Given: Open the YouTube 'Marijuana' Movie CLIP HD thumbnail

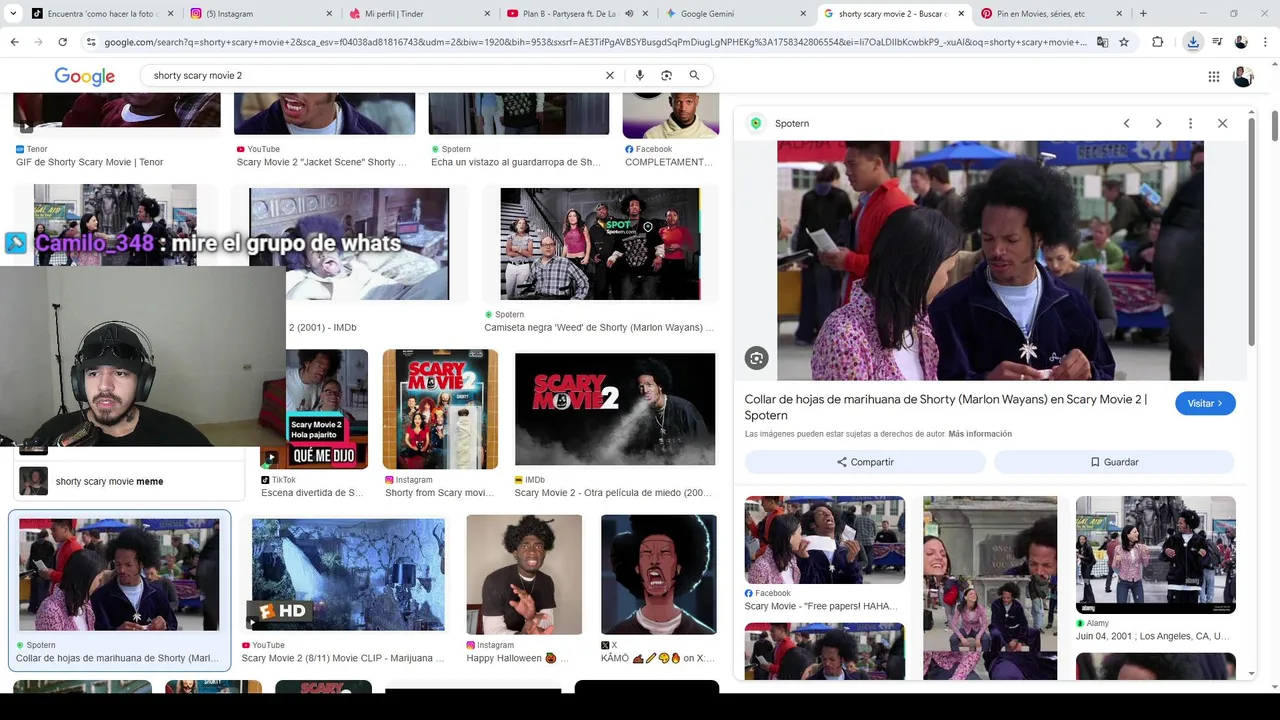Looking at the screenshot, I should (348, 574).
